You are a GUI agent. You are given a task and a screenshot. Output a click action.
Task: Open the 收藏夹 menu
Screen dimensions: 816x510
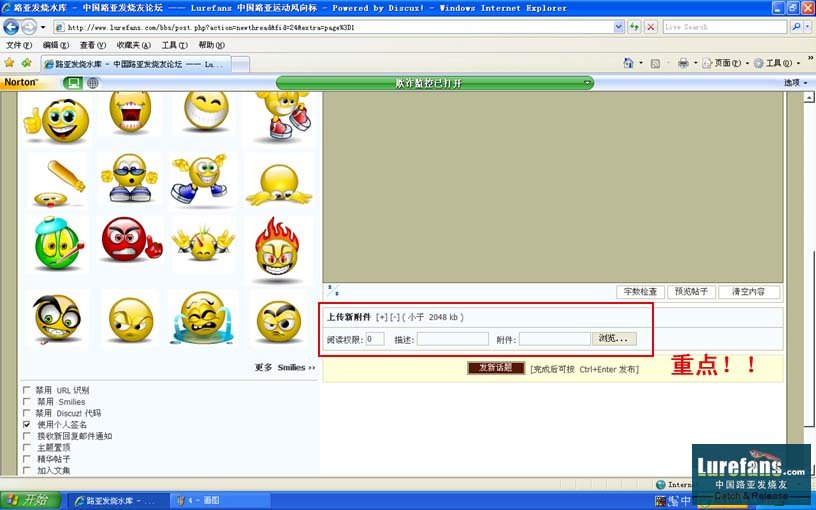click(x=128, y=45)
